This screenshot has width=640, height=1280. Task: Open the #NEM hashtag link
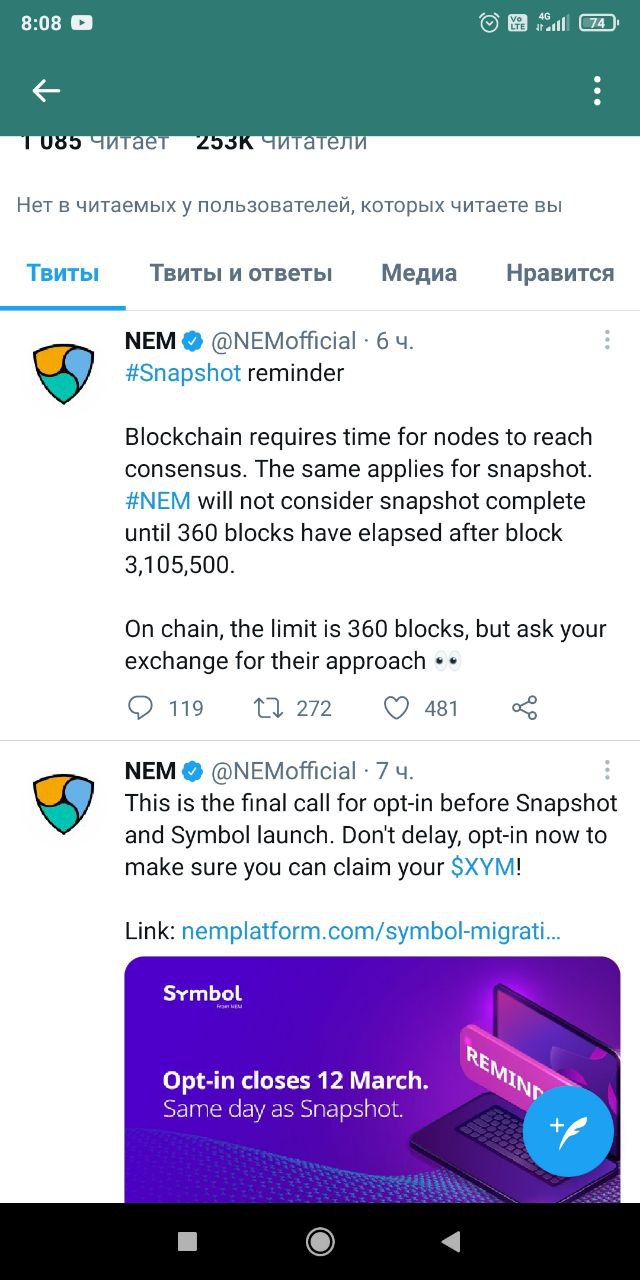[x=158, y=501]
